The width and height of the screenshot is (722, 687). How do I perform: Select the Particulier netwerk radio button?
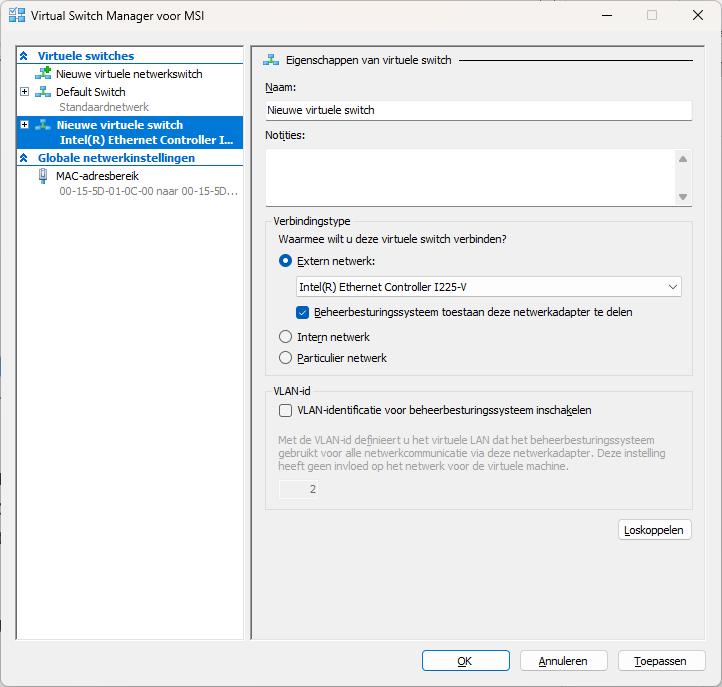coord(285,358)
